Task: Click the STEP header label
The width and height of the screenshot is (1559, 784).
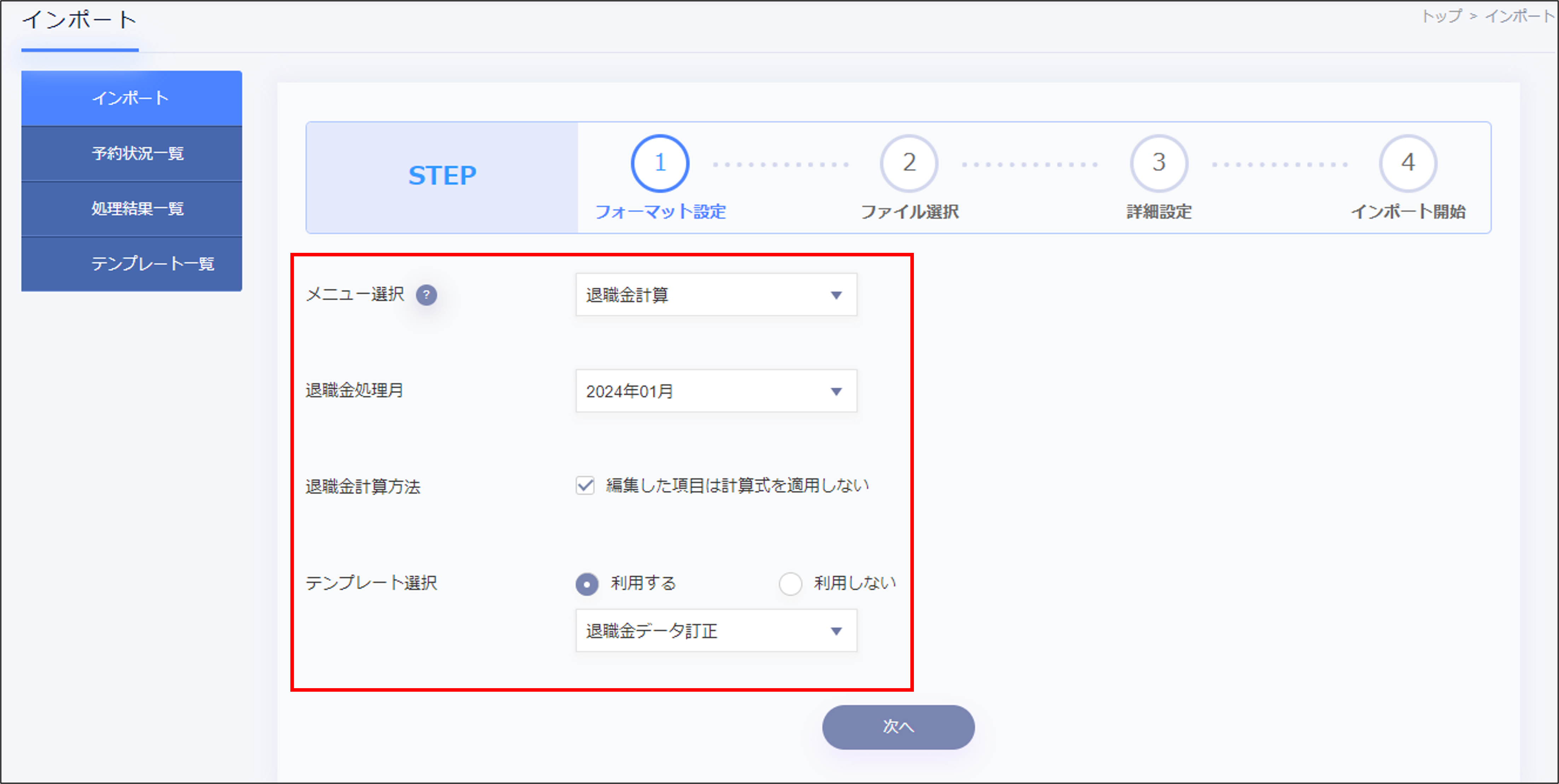Action: (442, 176)
